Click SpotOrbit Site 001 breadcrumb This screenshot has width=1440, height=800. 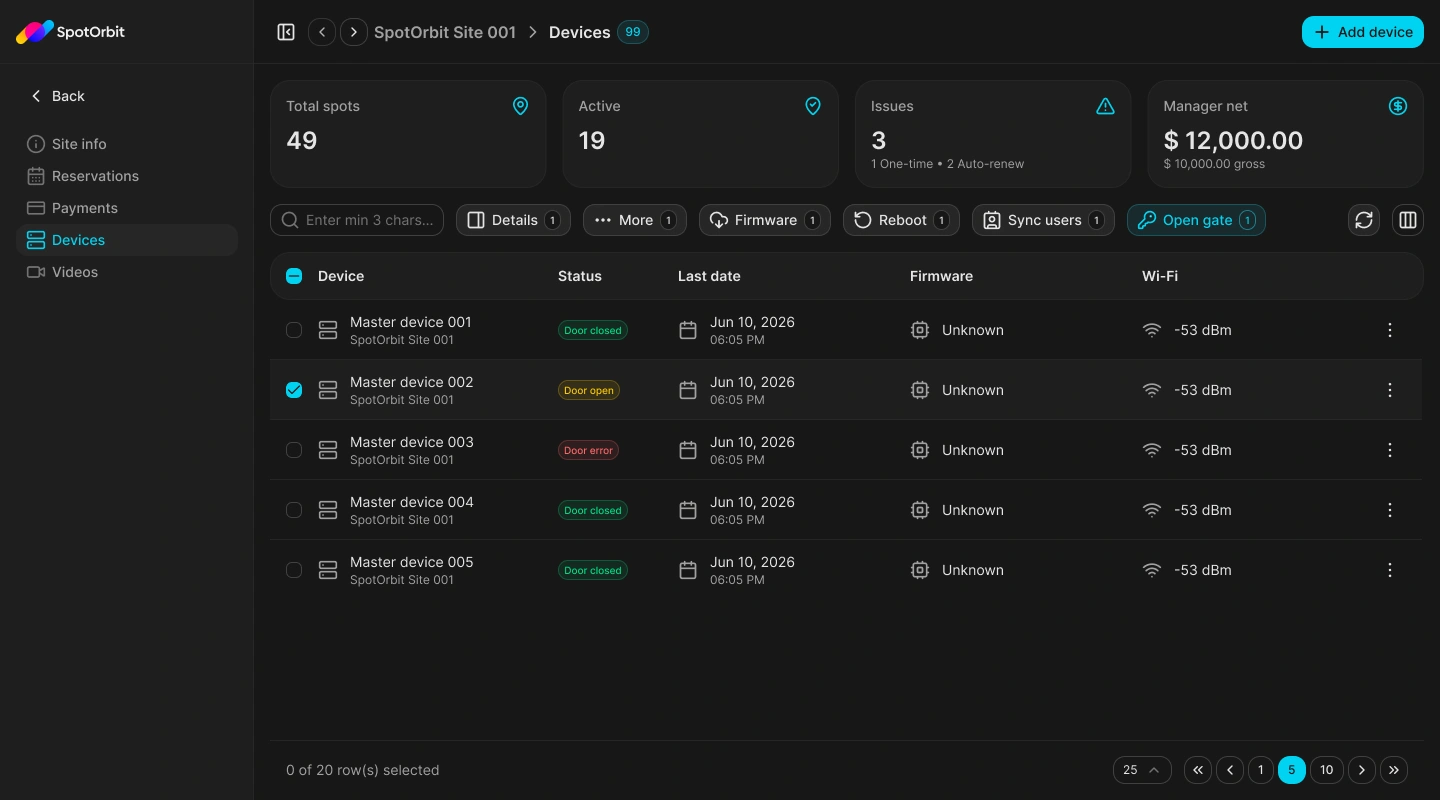pyautogui.click(x=445, y=32)
